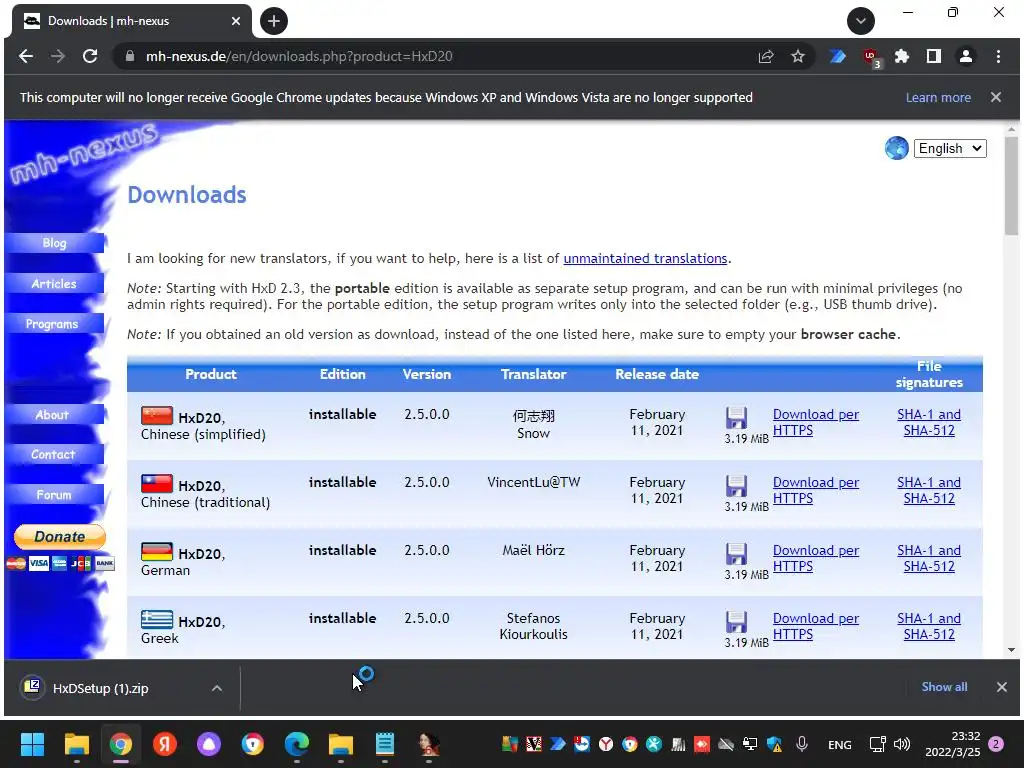Open SHA signatures for Chinese traditional
Viewport: 1024px width, 768px height.
click(x=929, y=490)
